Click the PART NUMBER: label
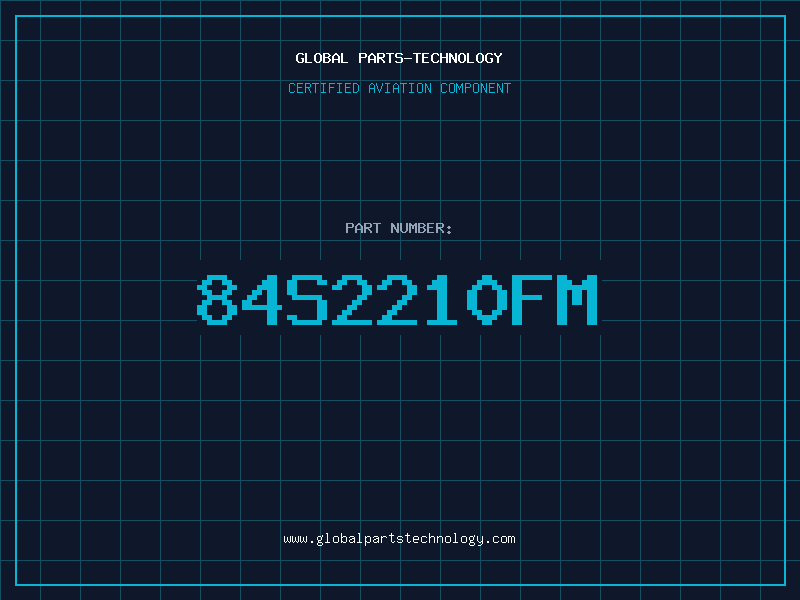The height and width of the screenshot is (600, 800). click(399, 228)
